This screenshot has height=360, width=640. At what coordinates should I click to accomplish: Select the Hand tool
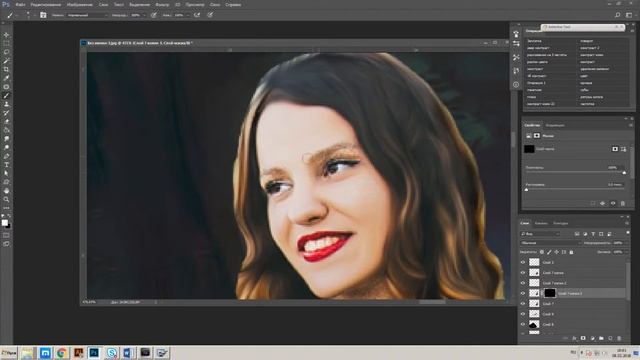[6, 191]
